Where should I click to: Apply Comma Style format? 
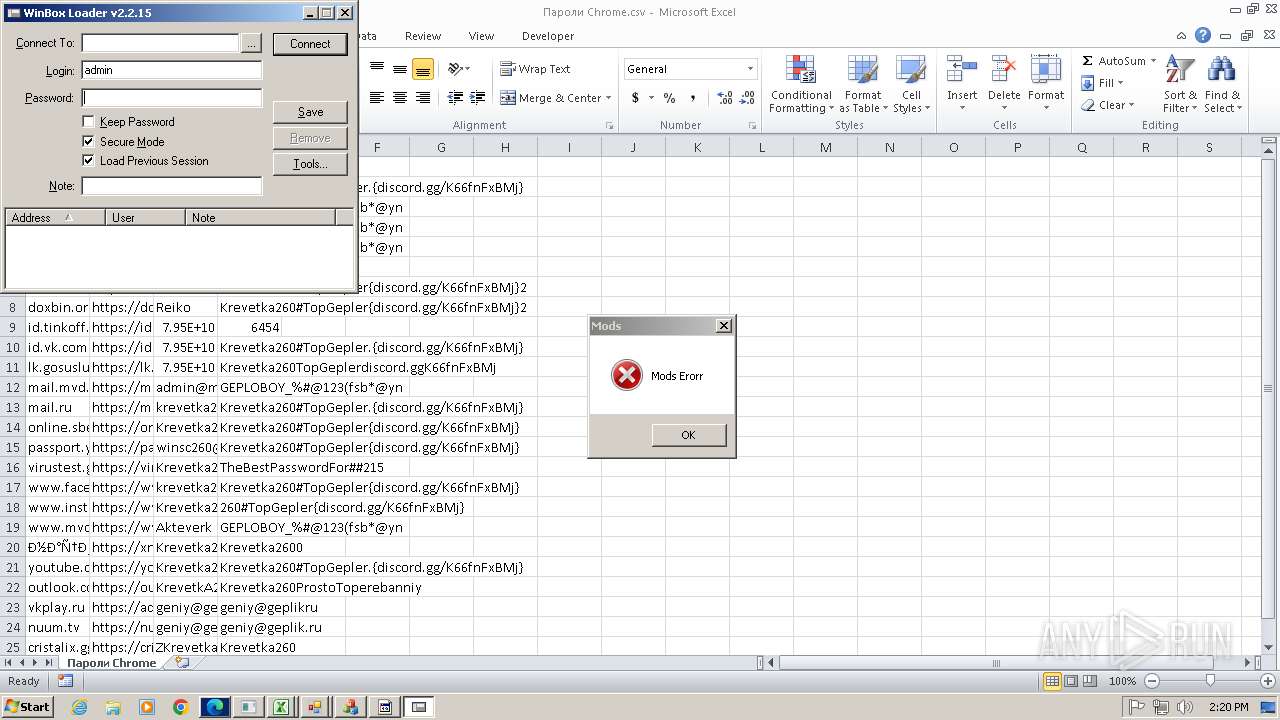click(x=692, y=98)
